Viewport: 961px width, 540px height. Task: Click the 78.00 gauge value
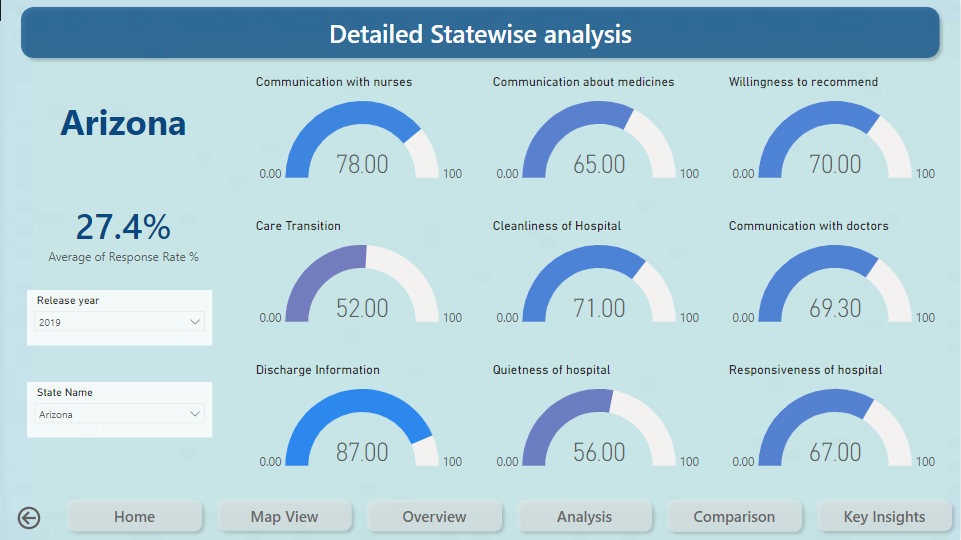tap(362, 164)
